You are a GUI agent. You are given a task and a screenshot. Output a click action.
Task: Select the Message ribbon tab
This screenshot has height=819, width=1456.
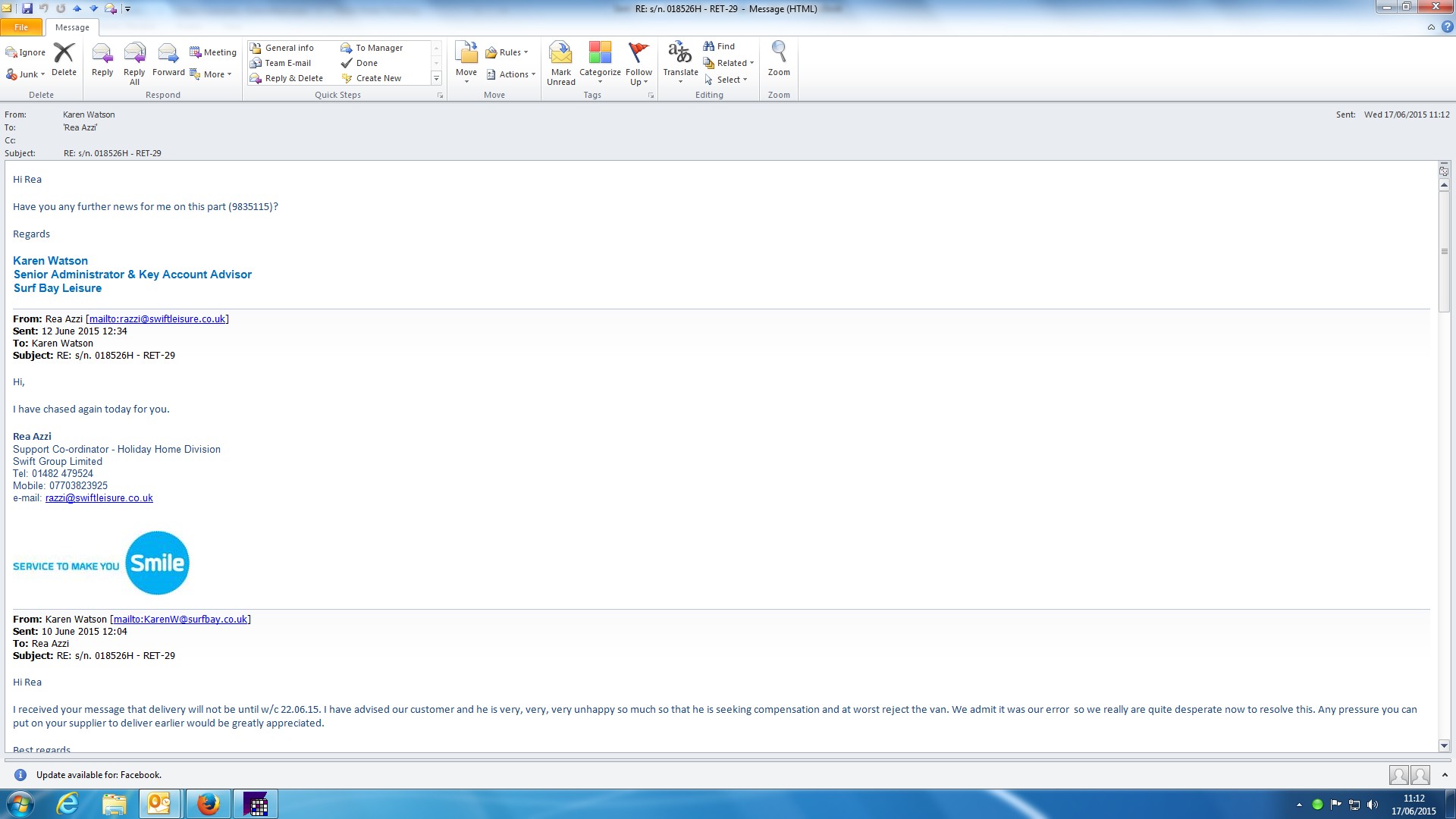(x=72, y=27)
